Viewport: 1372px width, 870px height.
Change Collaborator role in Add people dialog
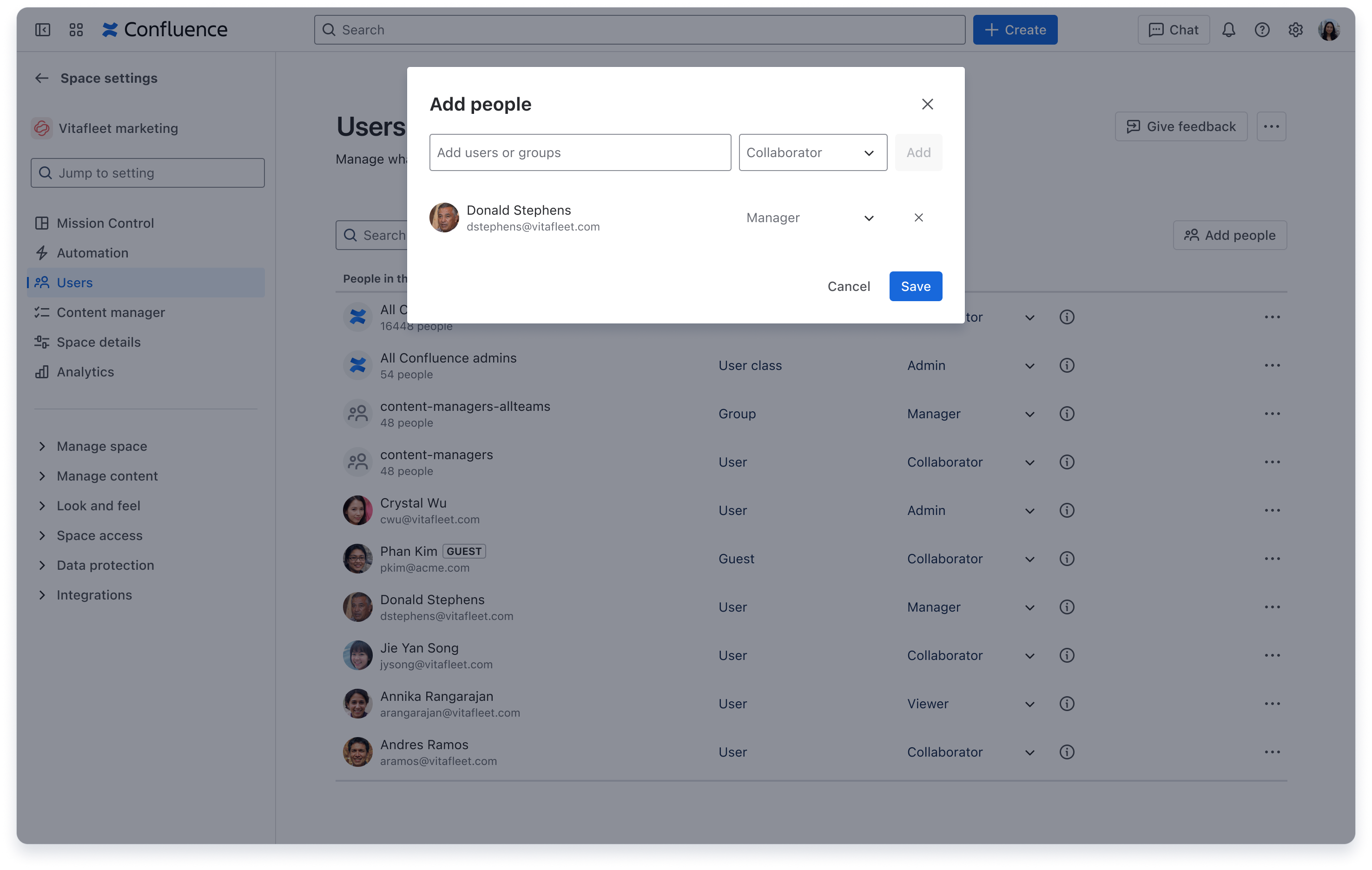812,152
